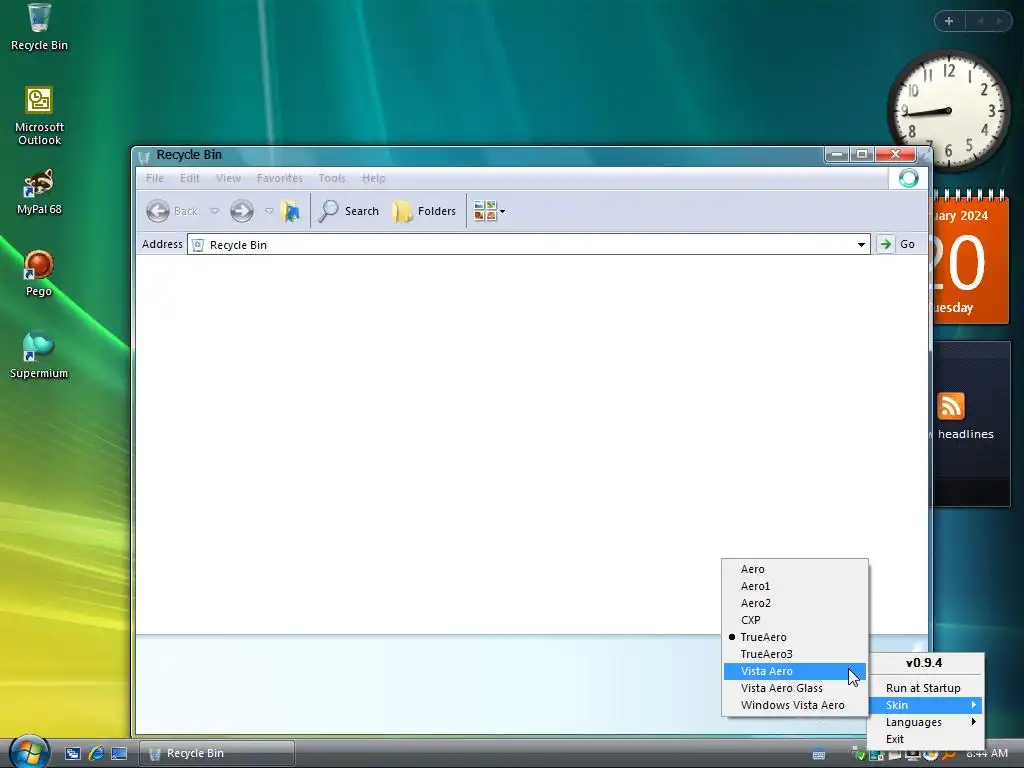Viewport: 1024px width, 768px height.
Task: Click the analog clock gadget
Action: [949, 111]
